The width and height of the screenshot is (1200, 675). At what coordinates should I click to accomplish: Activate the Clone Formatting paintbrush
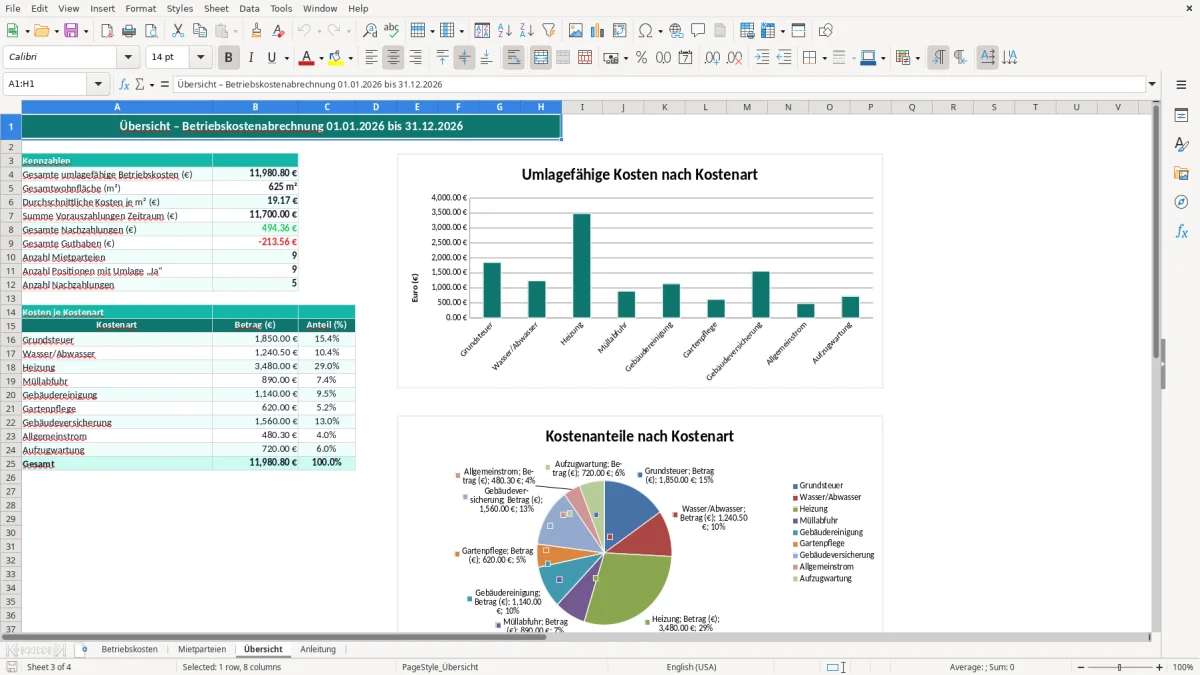(x=256, y=31)
